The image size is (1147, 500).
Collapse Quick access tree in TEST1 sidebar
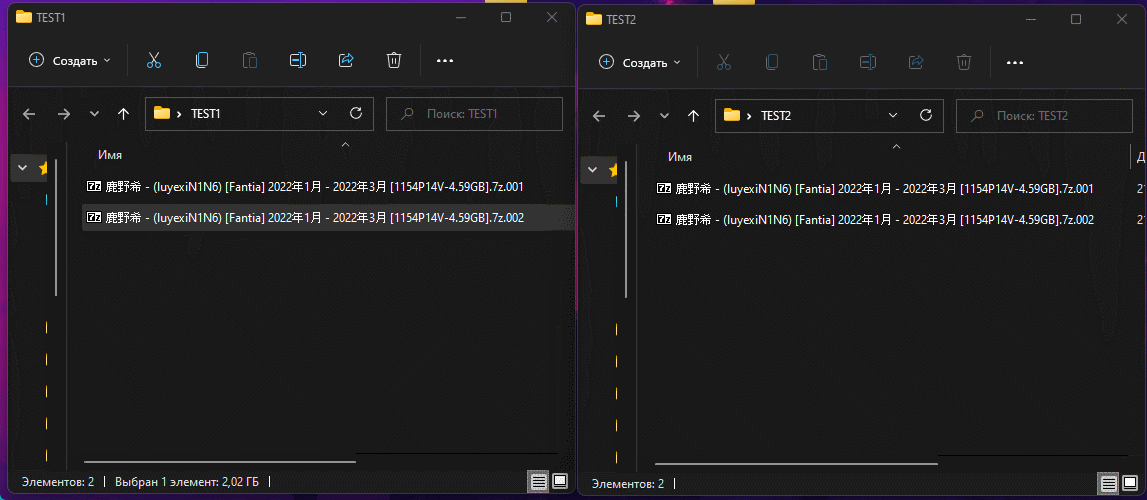22,168
